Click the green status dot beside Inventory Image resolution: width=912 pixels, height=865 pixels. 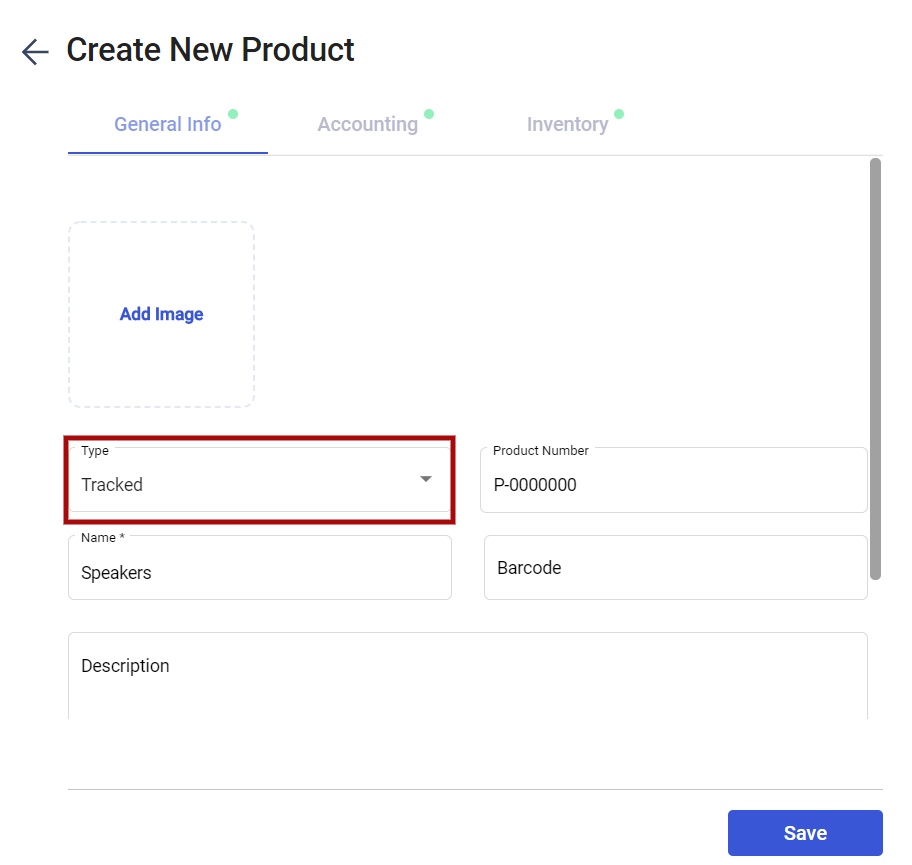pyautogui.click(x=619, y=113)
